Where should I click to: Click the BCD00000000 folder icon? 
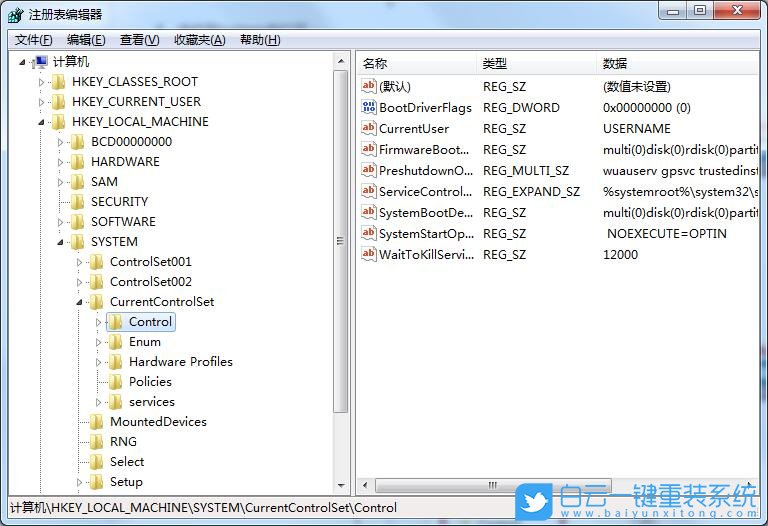point(77,142)
